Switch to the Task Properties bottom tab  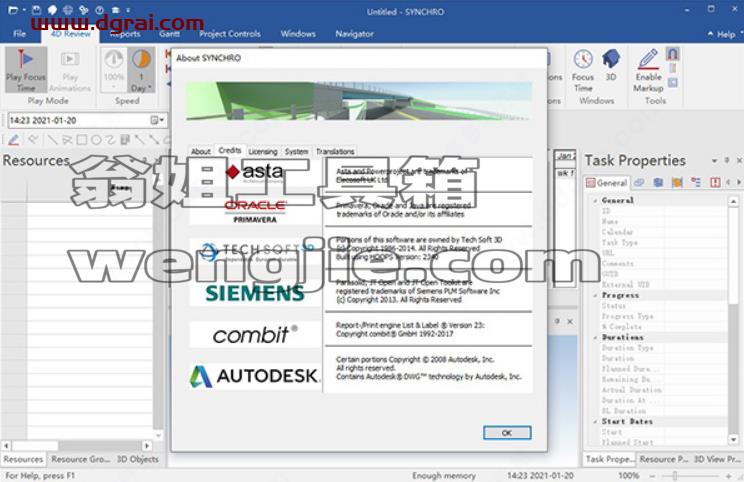tap(609, 459)
